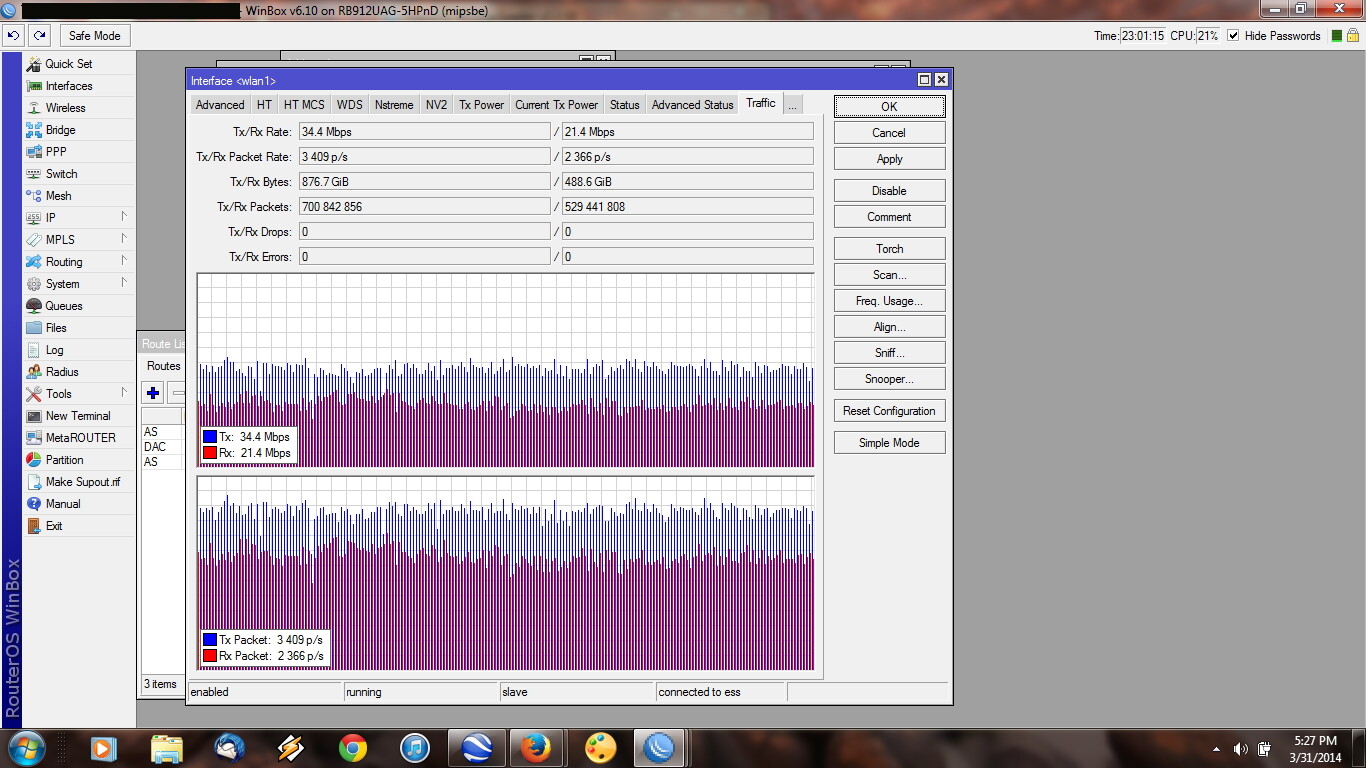Open the Bridge sidebar item
This screenshot has height=768, width=1366.
coord(60,130)
